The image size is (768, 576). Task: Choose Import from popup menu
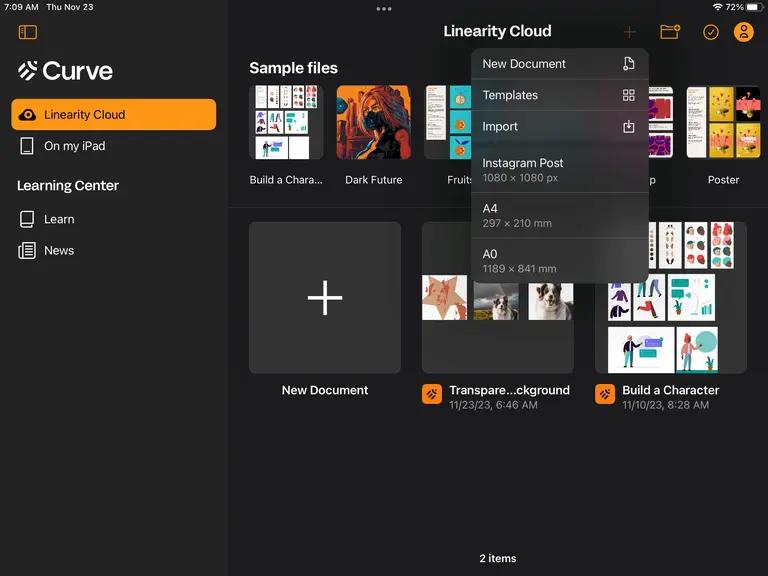560,126
